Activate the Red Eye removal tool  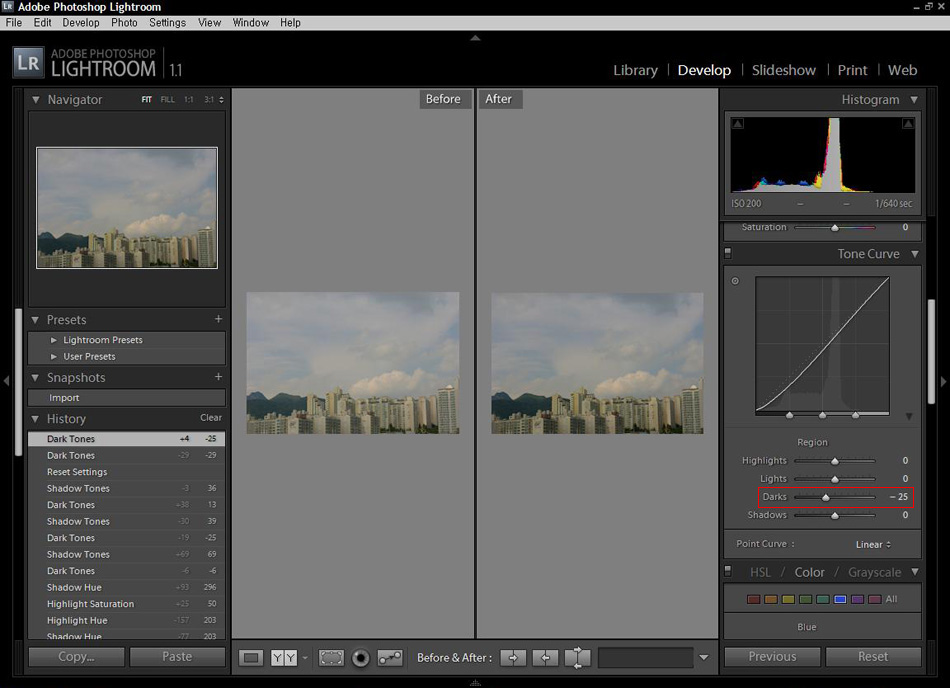(361, 657)
